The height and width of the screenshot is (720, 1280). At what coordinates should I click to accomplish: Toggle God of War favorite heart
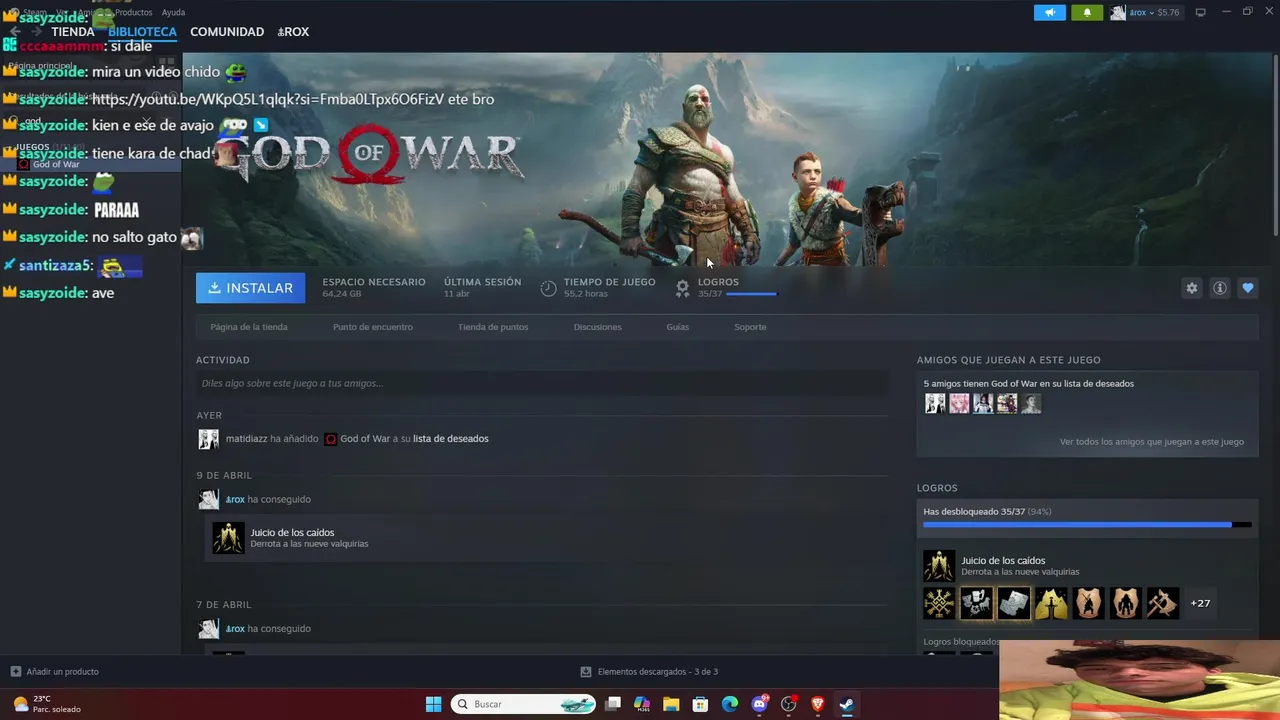coord(1247,288)
